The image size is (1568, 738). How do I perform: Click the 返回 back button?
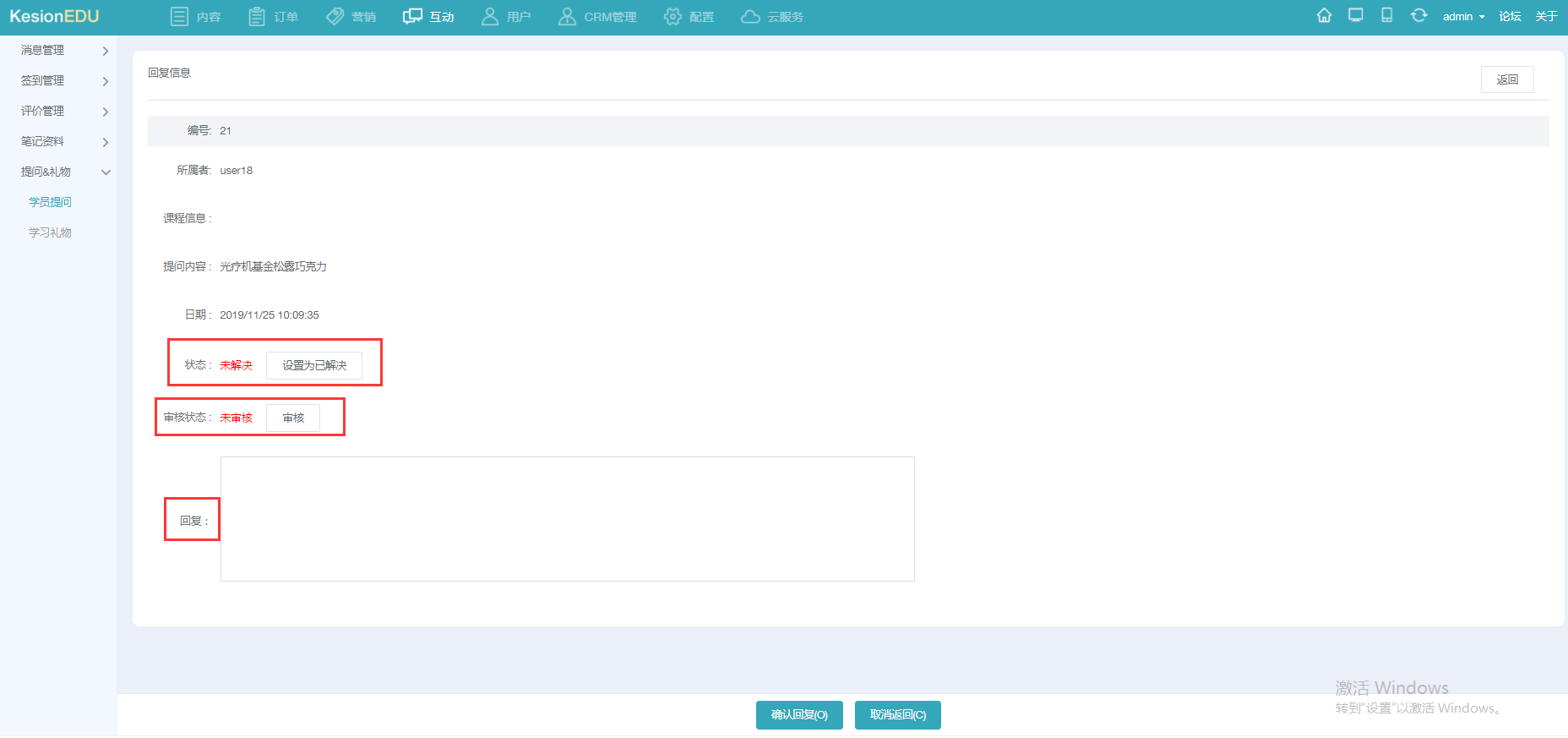(1506, 79)
